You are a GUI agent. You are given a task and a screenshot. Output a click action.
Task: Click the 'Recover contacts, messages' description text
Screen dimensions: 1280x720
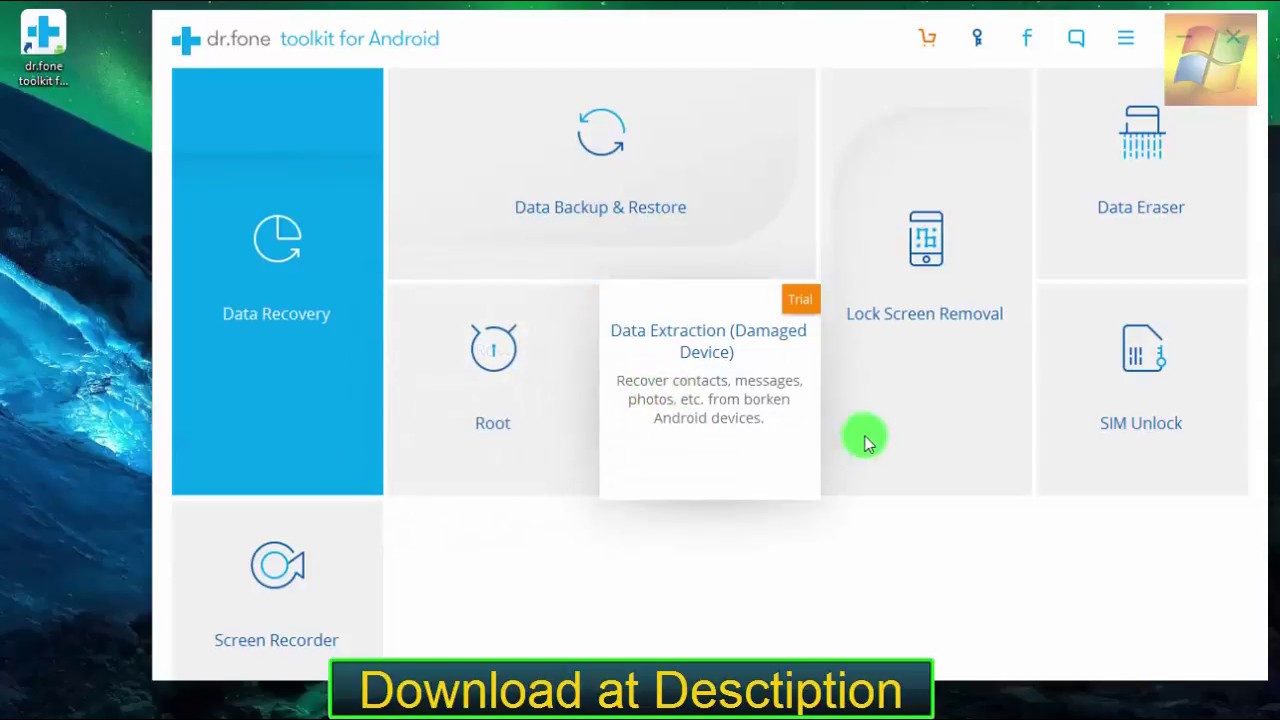[x=709, y=399]
